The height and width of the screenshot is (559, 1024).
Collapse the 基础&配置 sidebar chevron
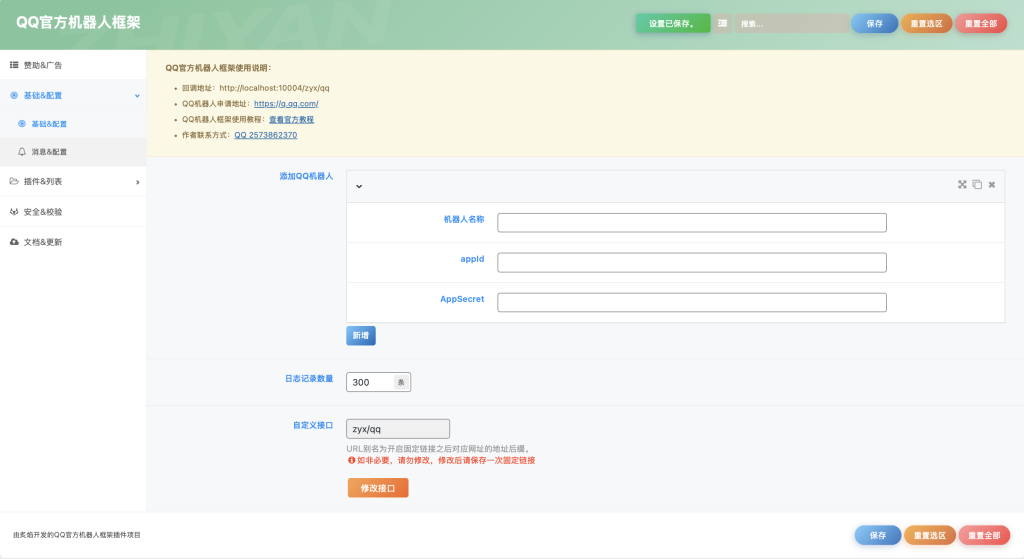tap(137, 95)
